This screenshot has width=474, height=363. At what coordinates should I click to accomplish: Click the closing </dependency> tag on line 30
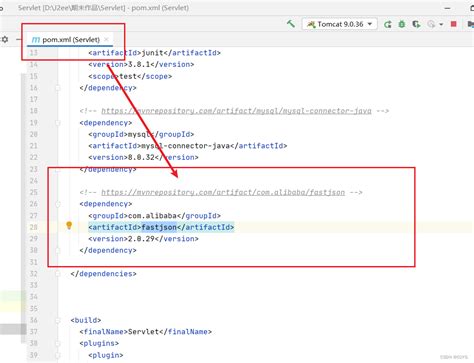click(108, 250)
